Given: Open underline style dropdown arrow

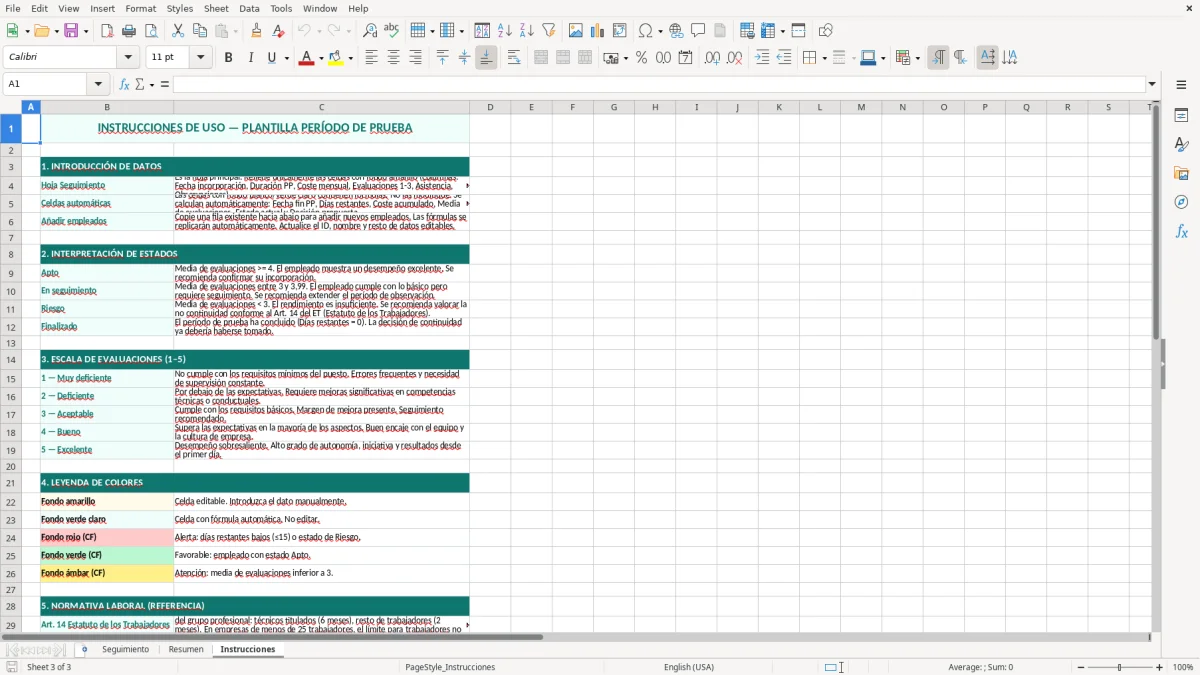Looking at the screenshot, I should (x=286, y=58).
